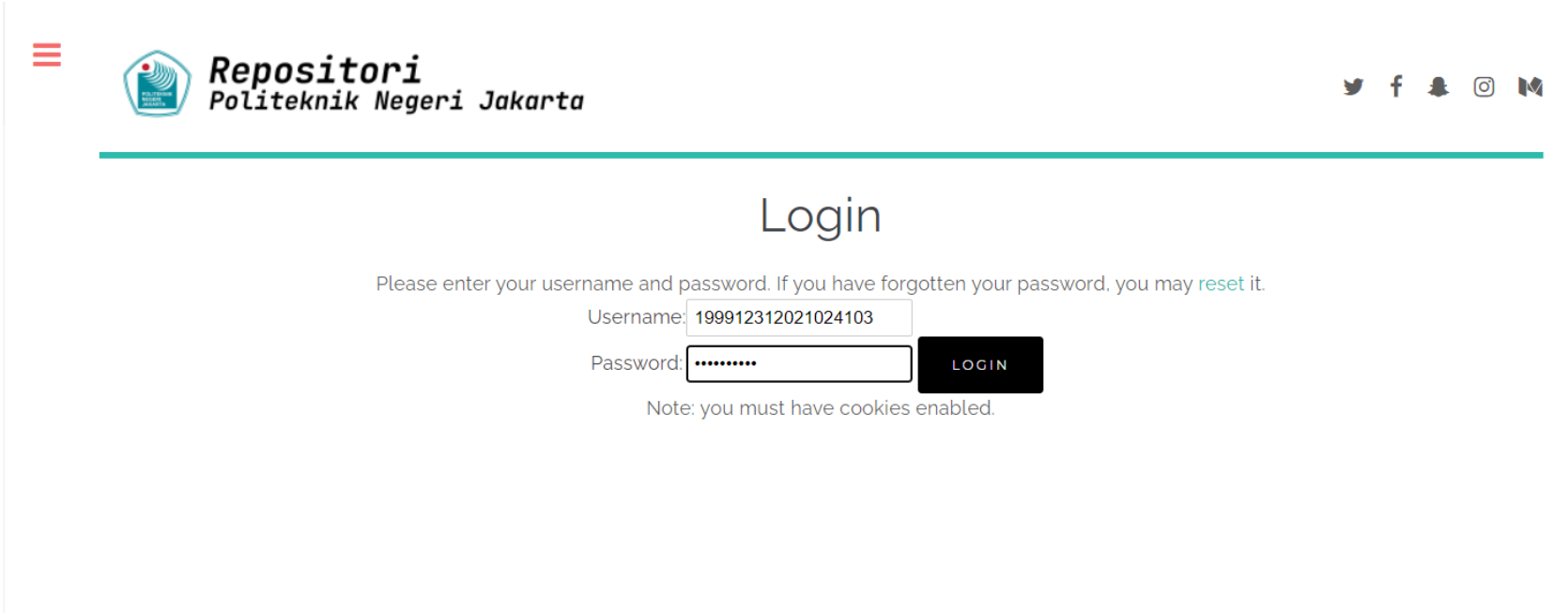
Task: Click inside the Username input field
Action: (798, 317)
